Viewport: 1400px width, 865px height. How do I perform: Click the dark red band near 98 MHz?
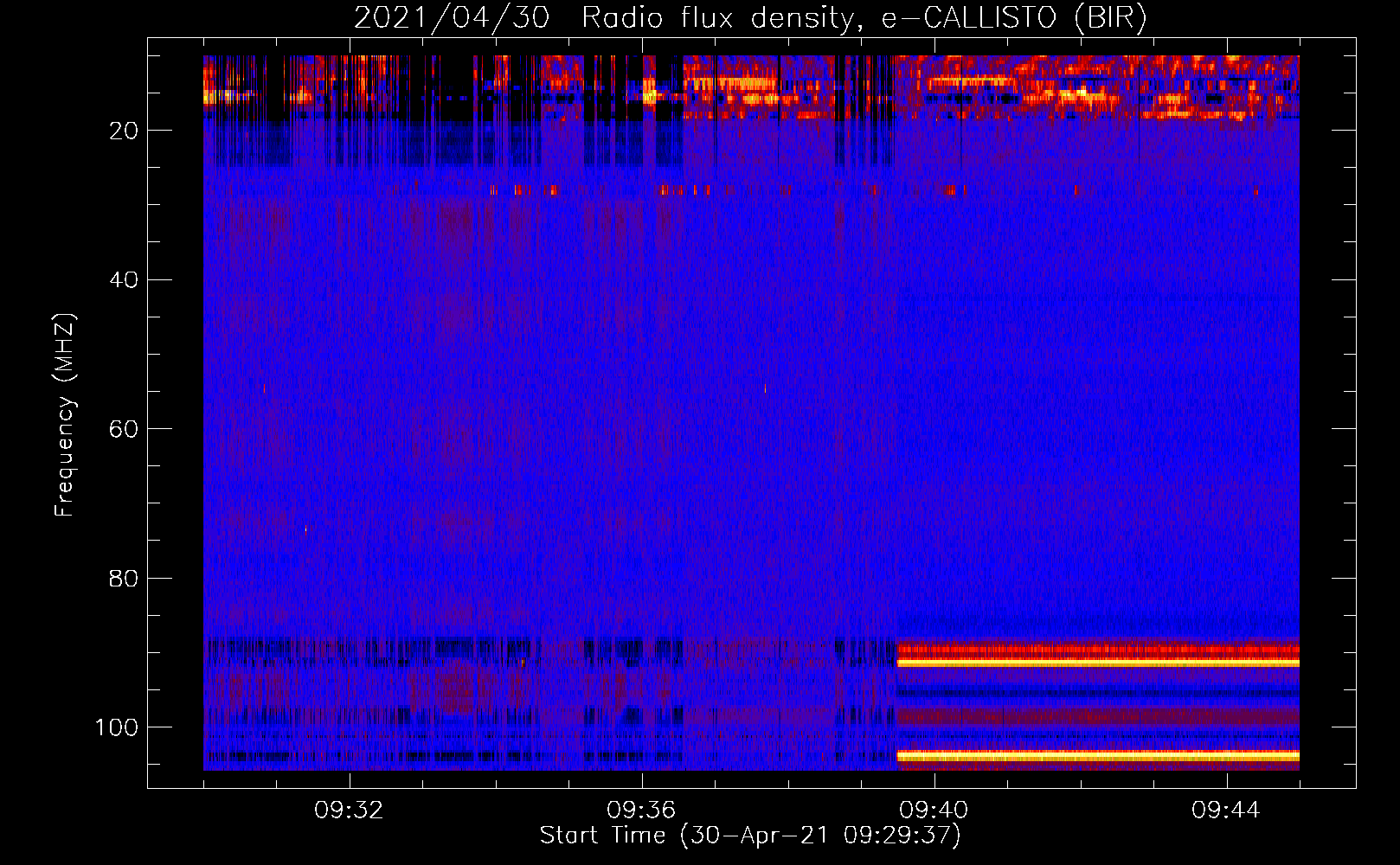(1097, 716)
